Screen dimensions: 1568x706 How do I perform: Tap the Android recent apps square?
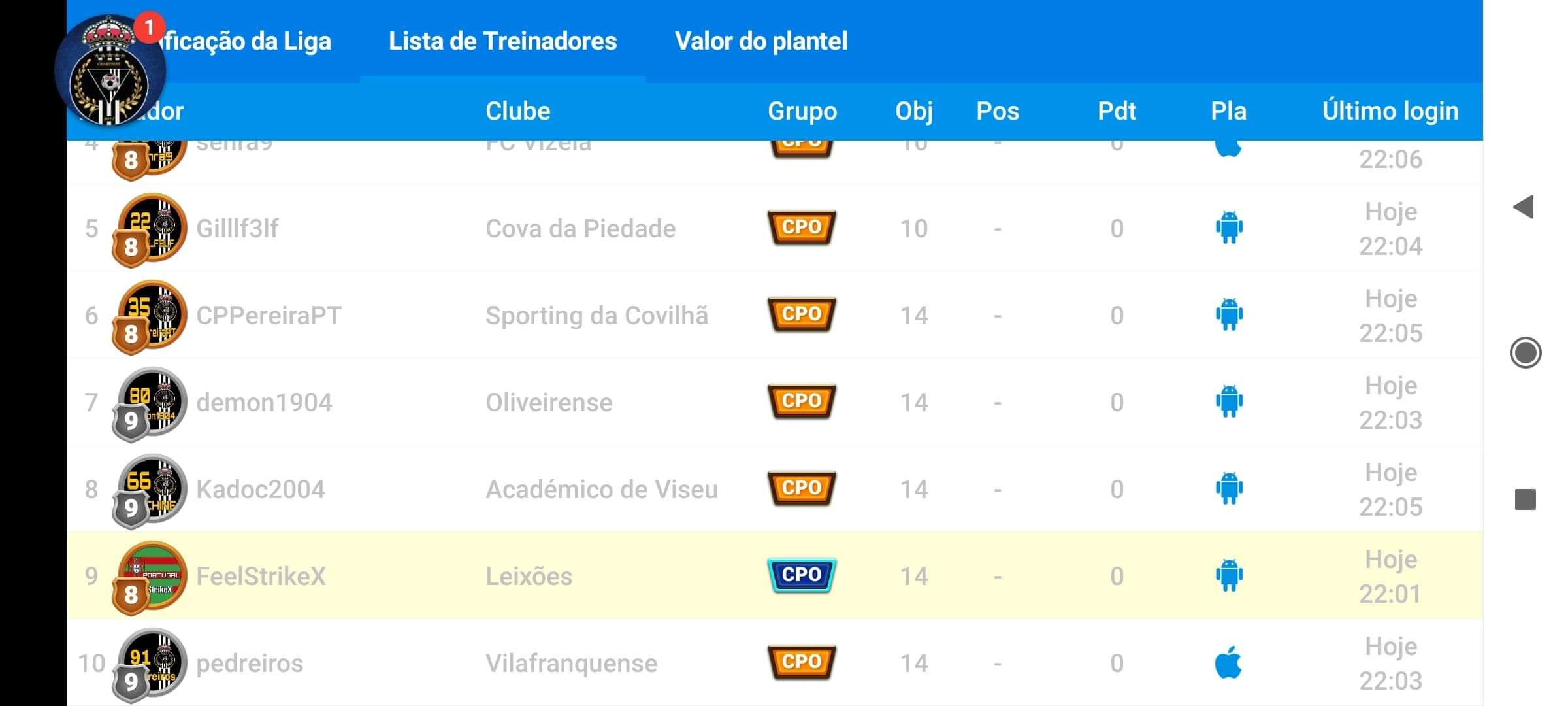point(1526,499)
